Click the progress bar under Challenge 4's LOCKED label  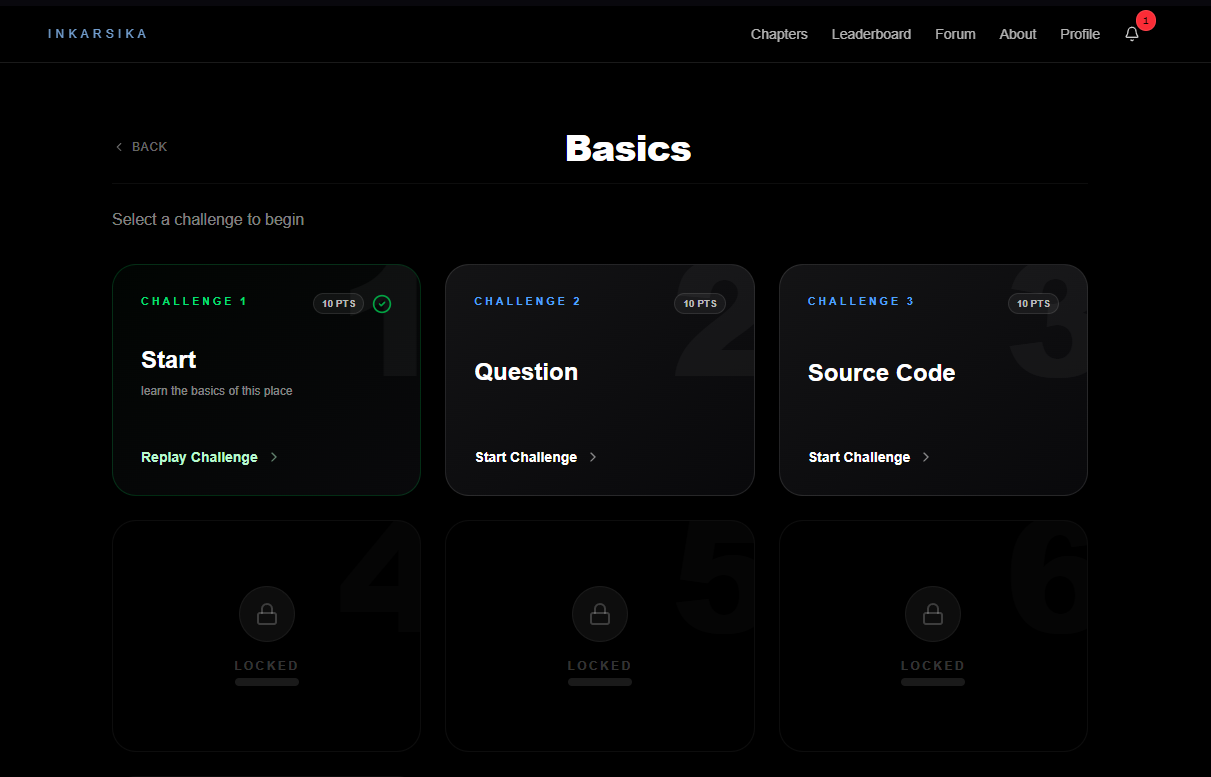[266, 681]
